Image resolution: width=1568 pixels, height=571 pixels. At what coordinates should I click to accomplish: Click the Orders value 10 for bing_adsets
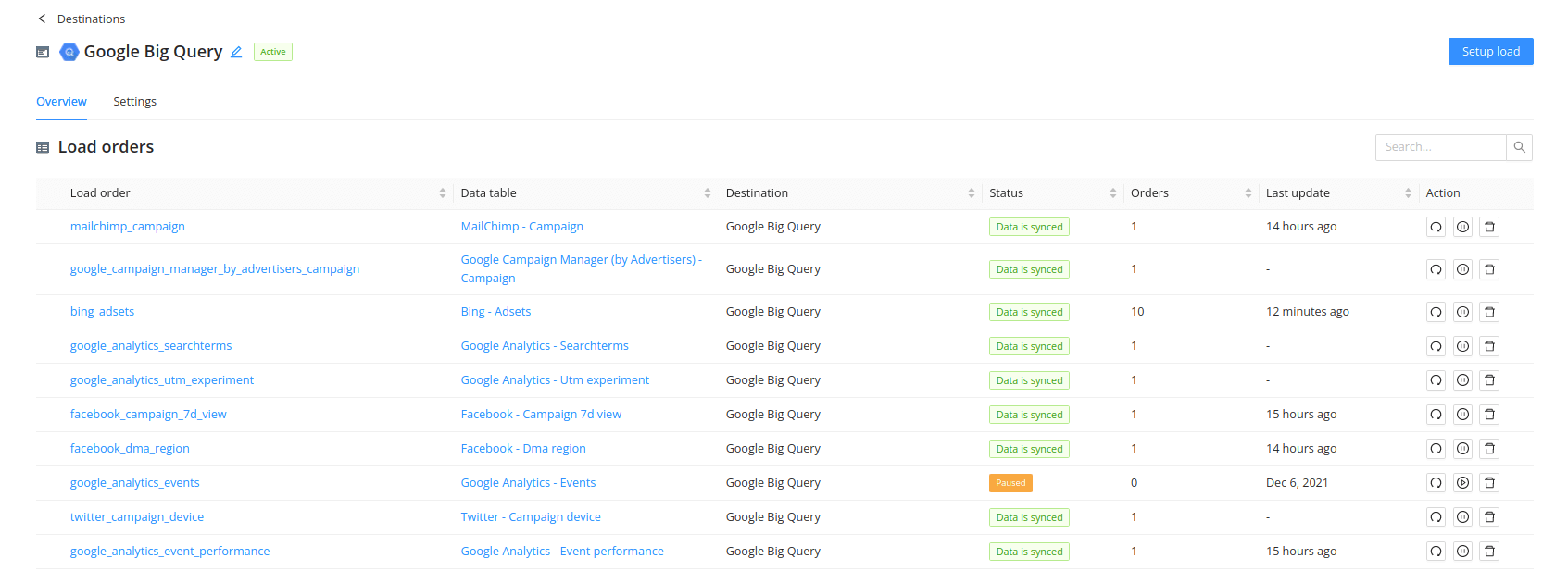pos(1137,312)
